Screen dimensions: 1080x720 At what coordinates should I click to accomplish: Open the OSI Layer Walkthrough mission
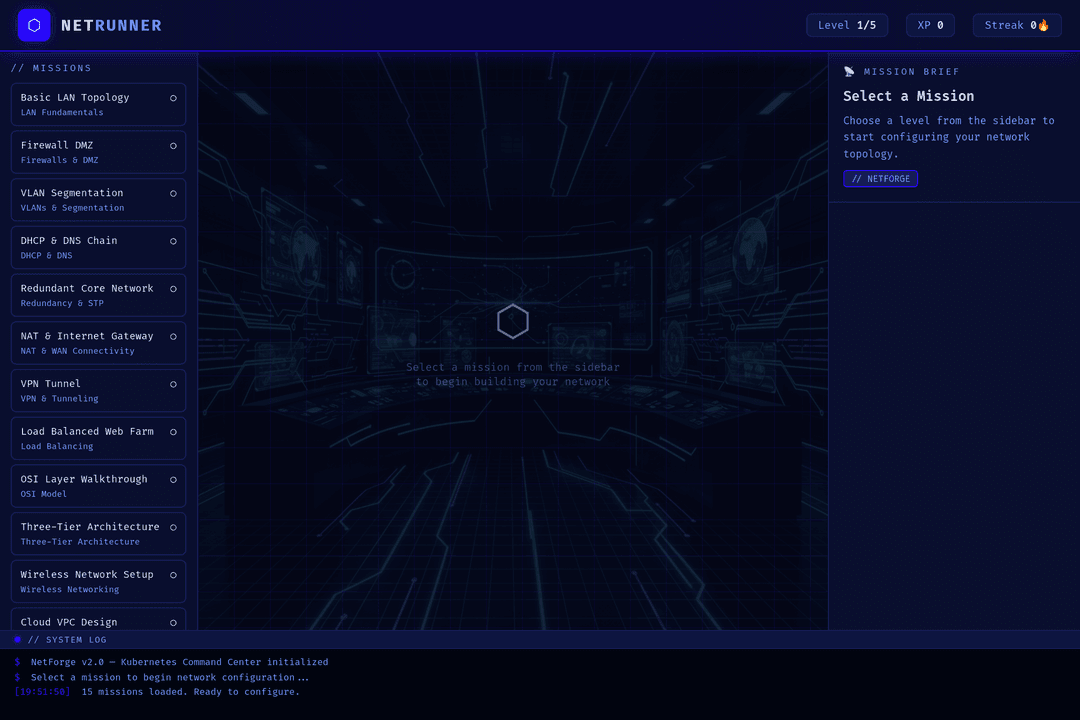[98, 486]
